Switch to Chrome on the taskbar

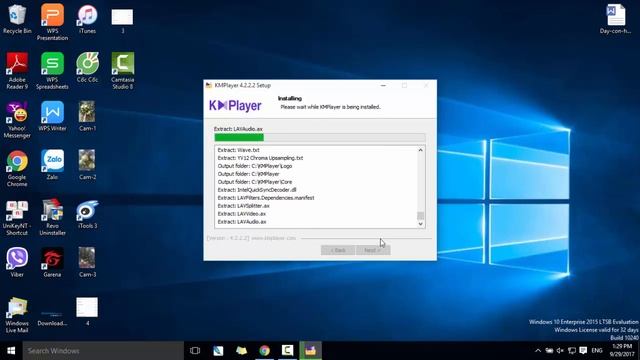(264, 351)
